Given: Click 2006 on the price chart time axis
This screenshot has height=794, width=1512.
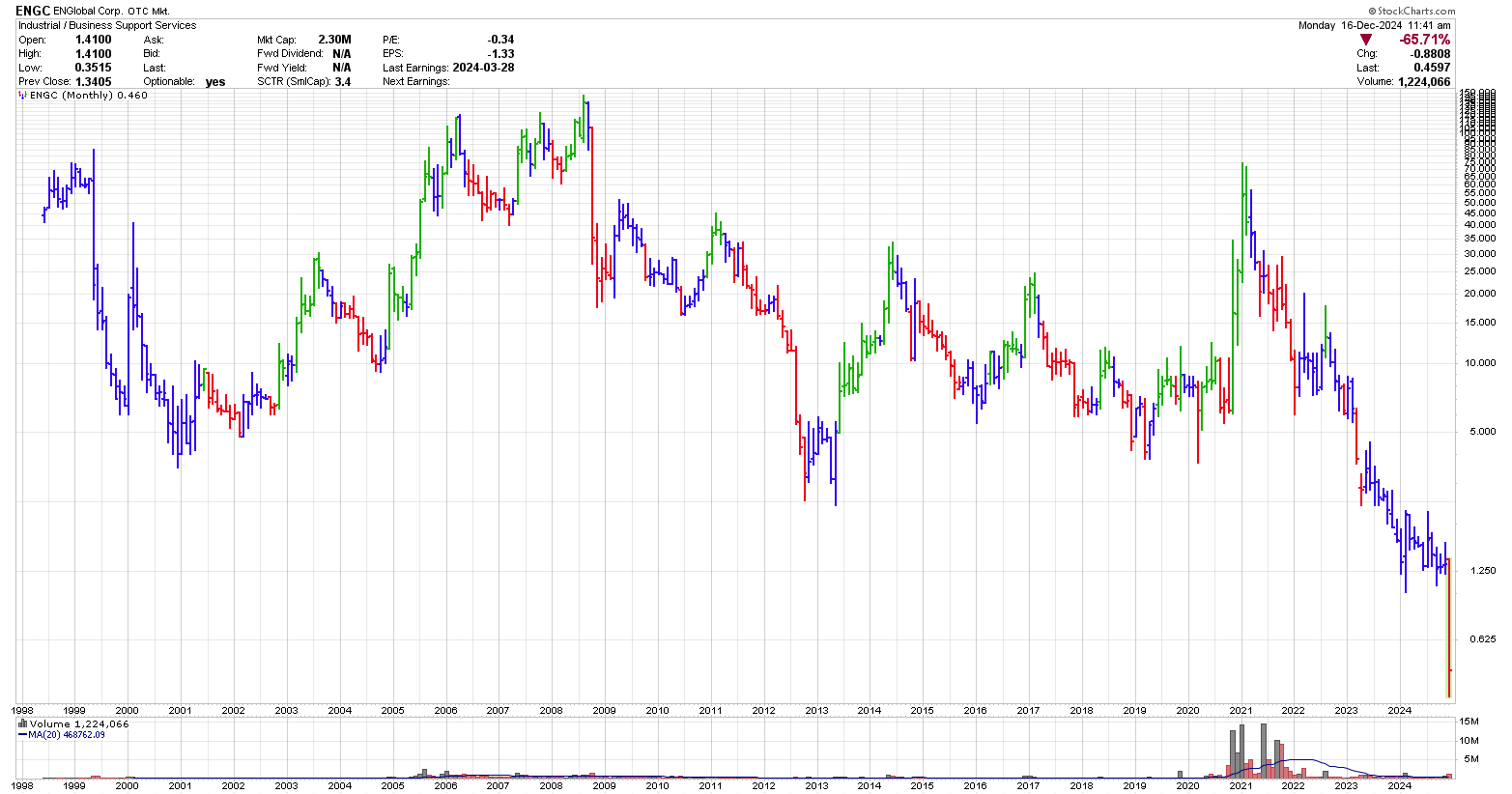Looking at the screenshot, I should [x=445, y=710].
